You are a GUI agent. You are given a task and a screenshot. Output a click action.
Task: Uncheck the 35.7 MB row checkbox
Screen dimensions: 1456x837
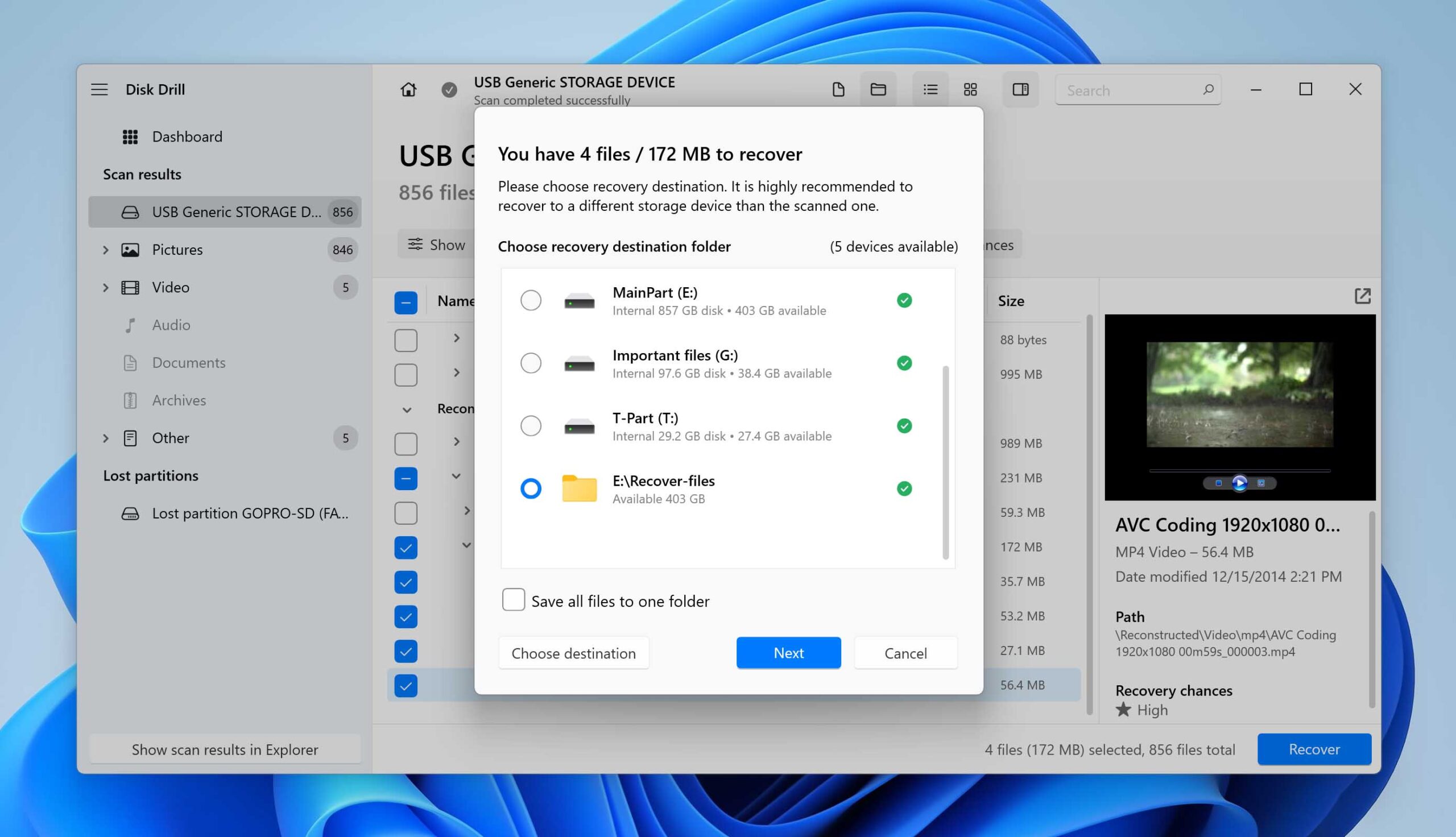(x=406, y=582)
